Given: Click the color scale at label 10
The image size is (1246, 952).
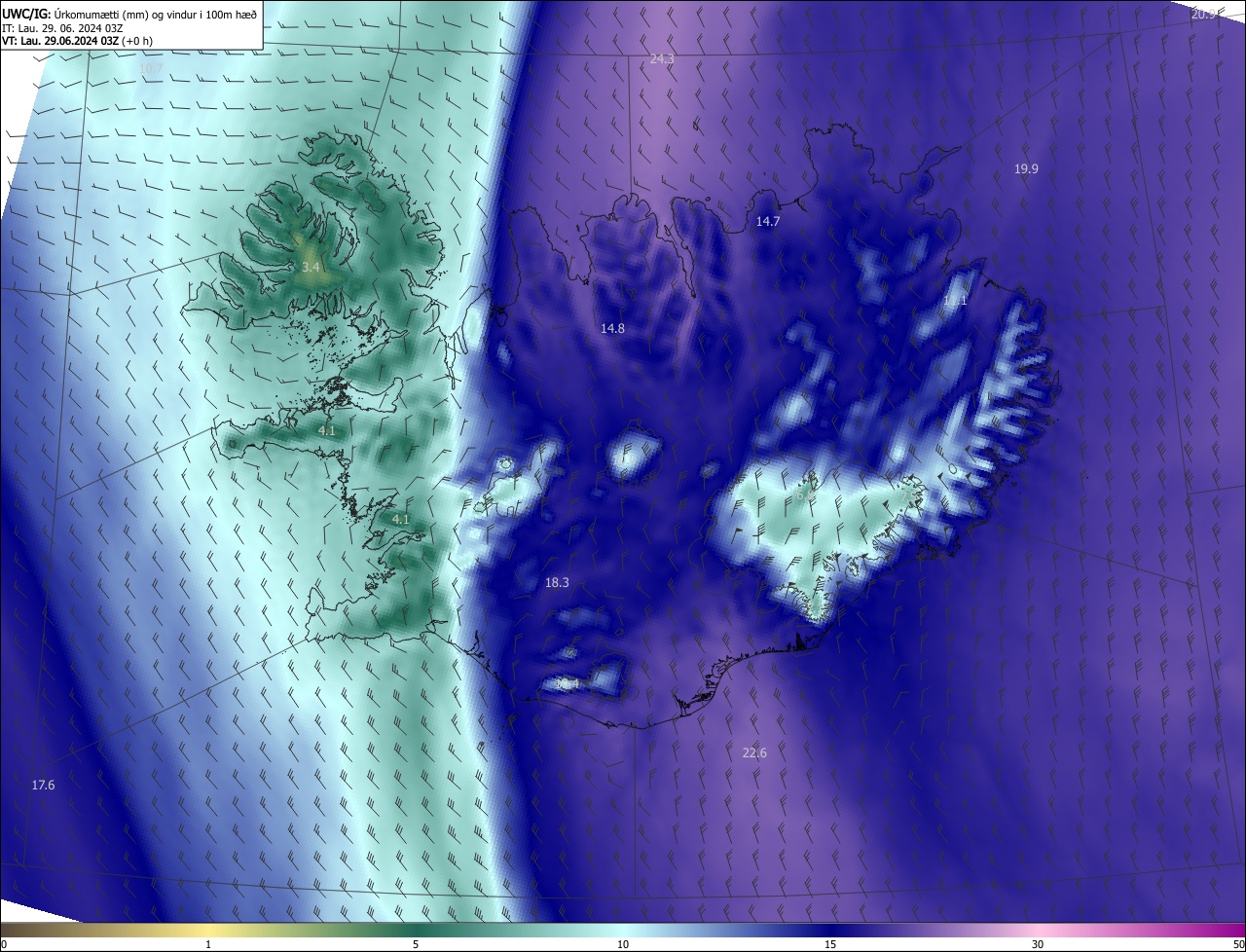Looking at the screenshot, I should pos(623,945).
